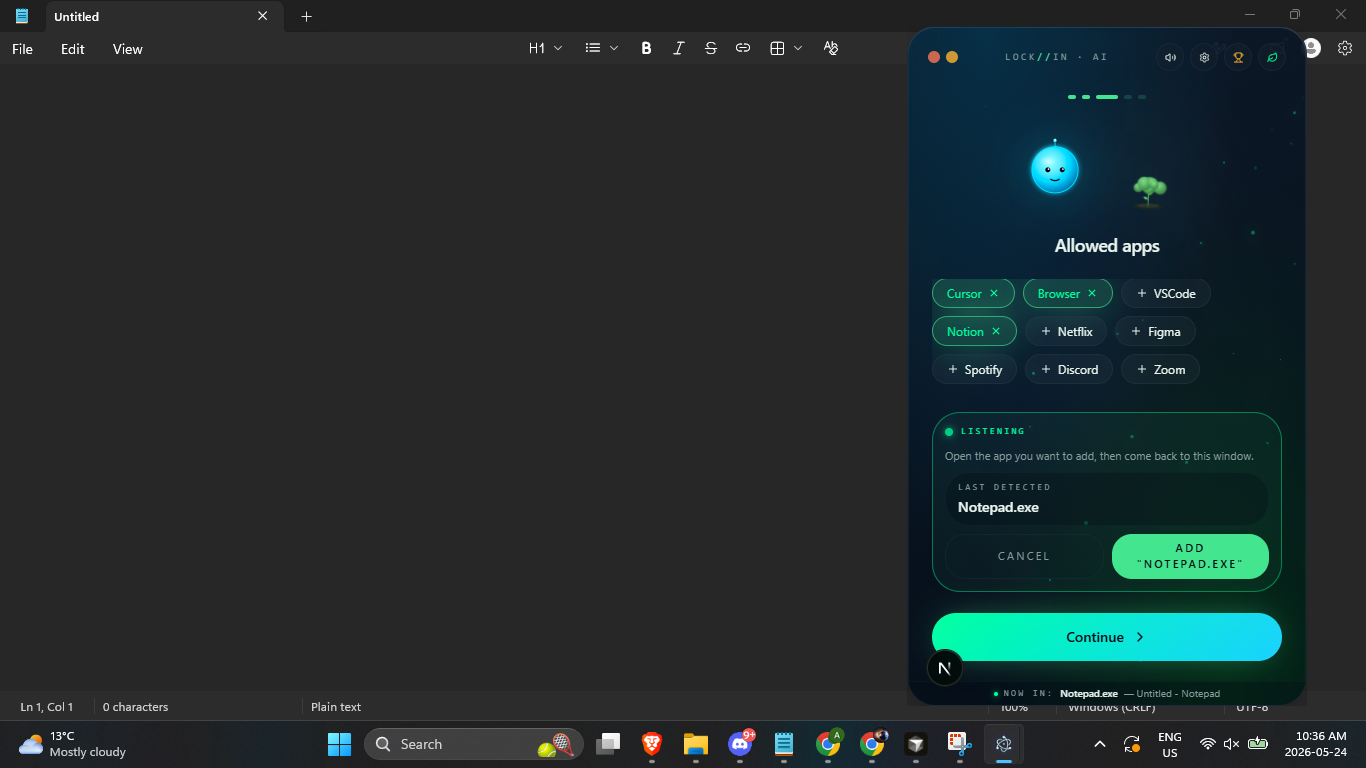Click "0 characters" in status bar
Image resolution: width=1366 pixels, height=768 pixels.
pos(135,707)
